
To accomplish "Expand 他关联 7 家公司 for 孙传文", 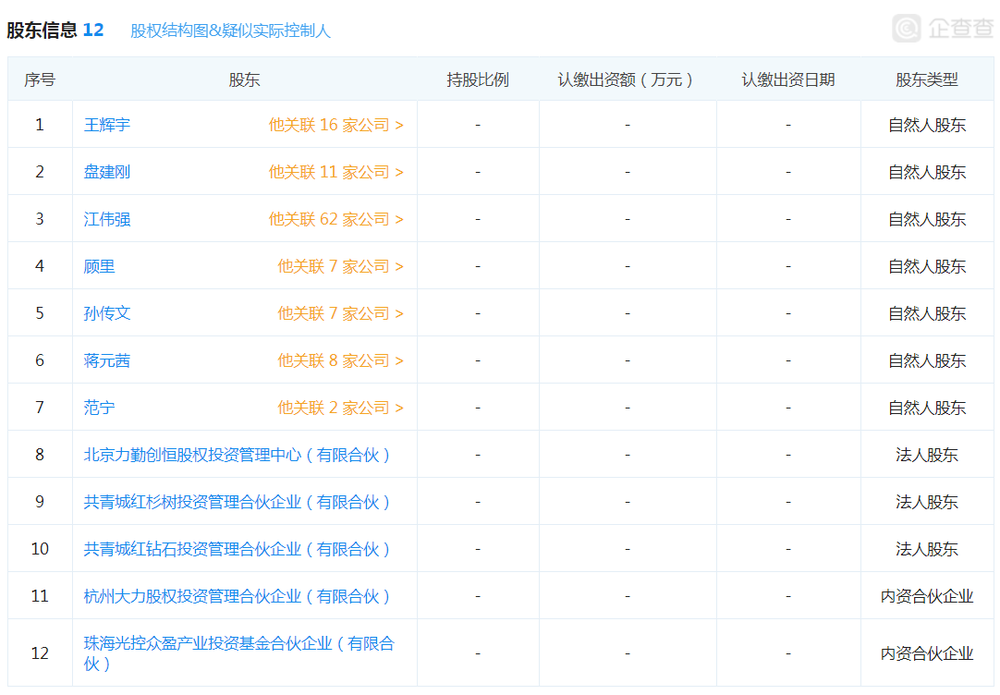I will pos(341,313).
